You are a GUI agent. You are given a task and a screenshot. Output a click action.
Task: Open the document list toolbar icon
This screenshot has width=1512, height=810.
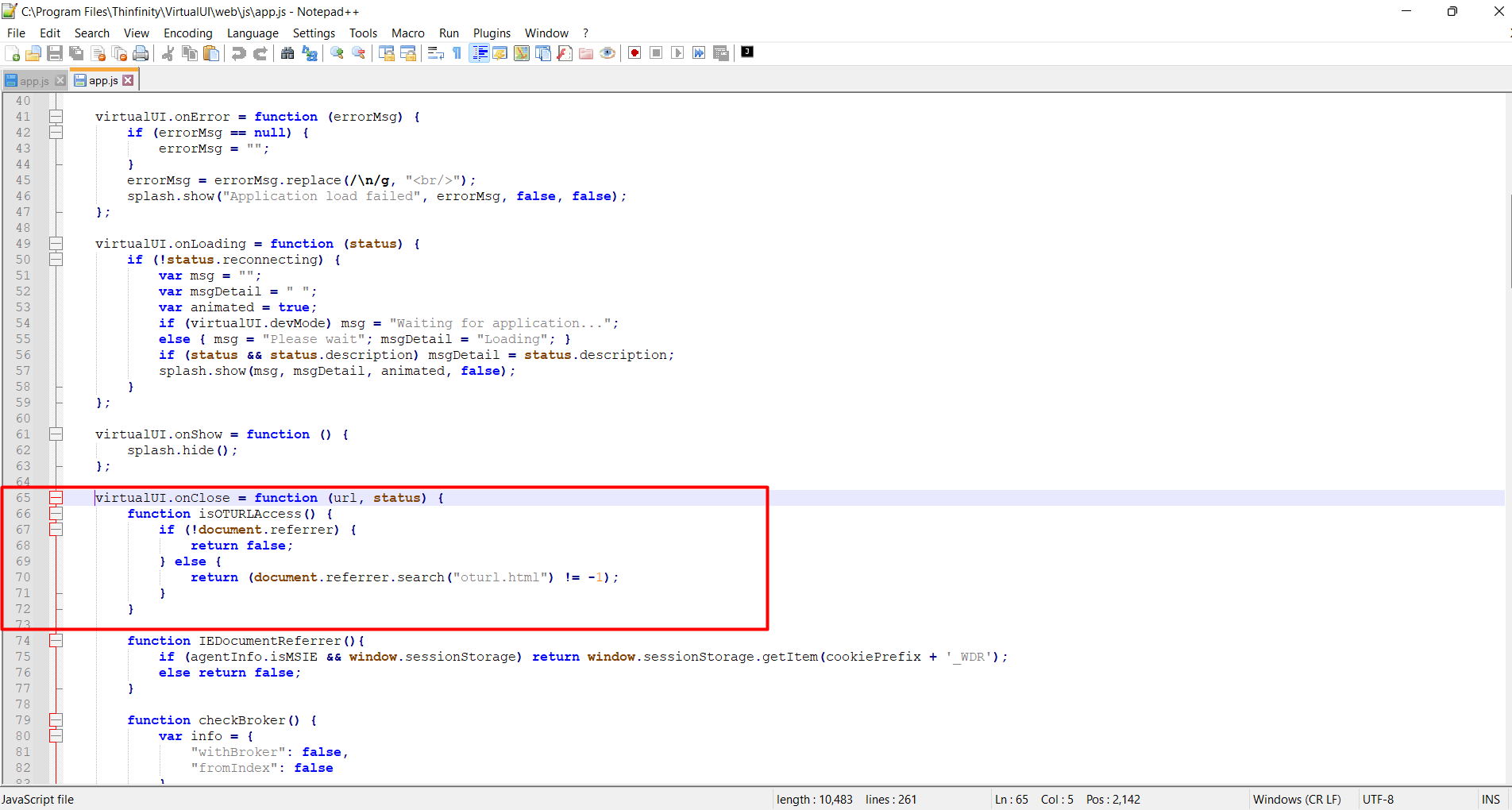[543, 53]
